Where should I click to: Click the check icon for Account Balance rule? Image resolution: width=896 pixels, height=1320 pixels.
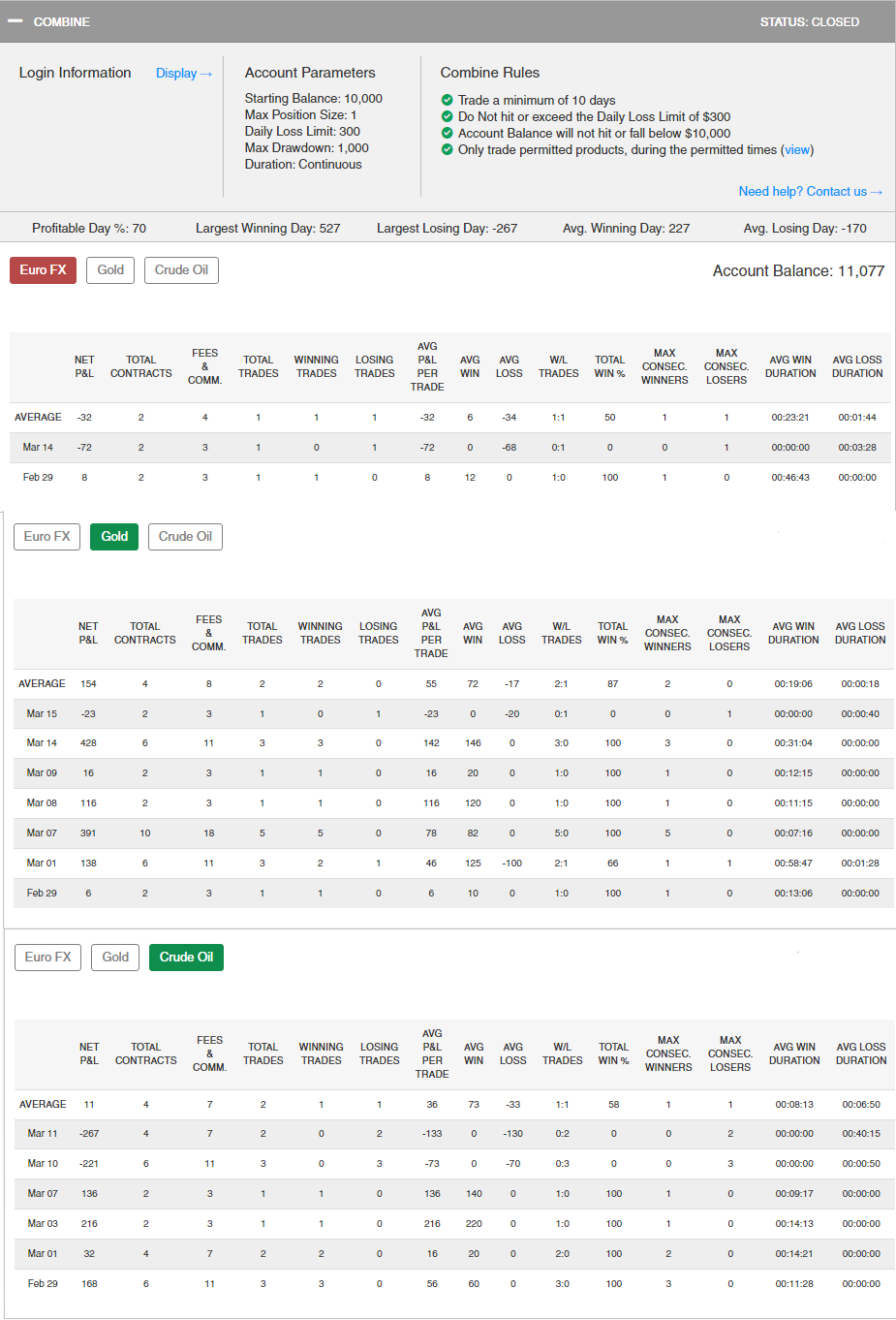click(x=447, y=133)
